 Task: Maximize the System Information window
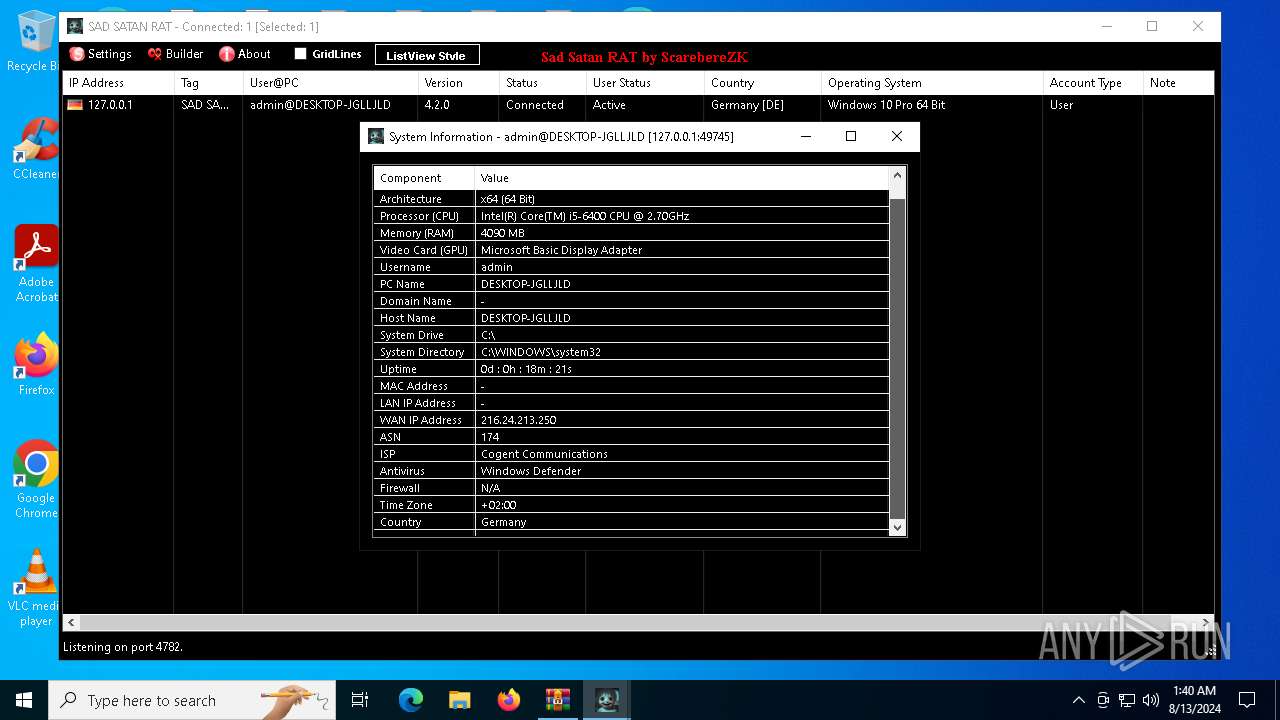click(x=851, y=136)
